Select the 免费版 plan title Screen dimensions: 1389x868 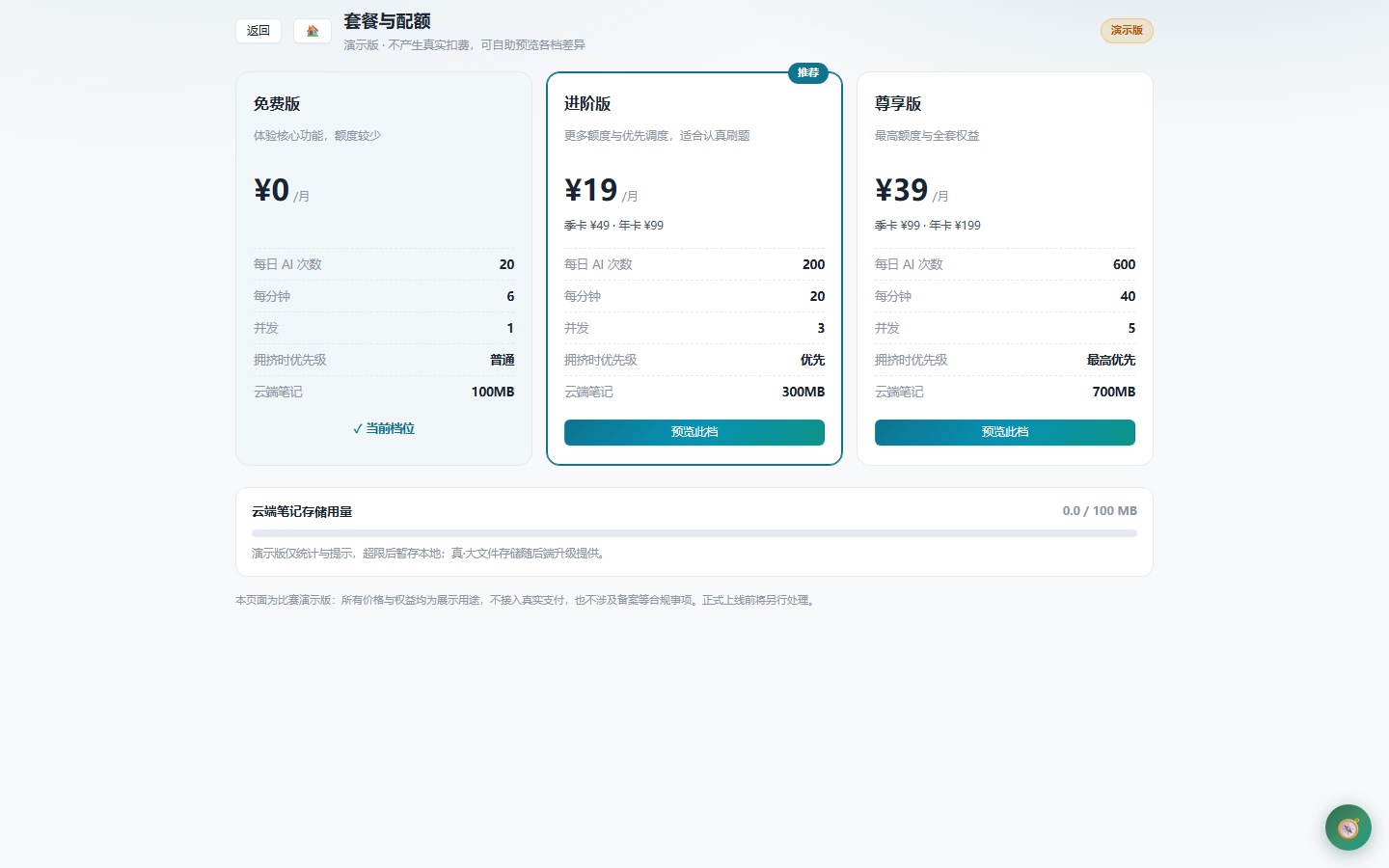coord(277,104)
